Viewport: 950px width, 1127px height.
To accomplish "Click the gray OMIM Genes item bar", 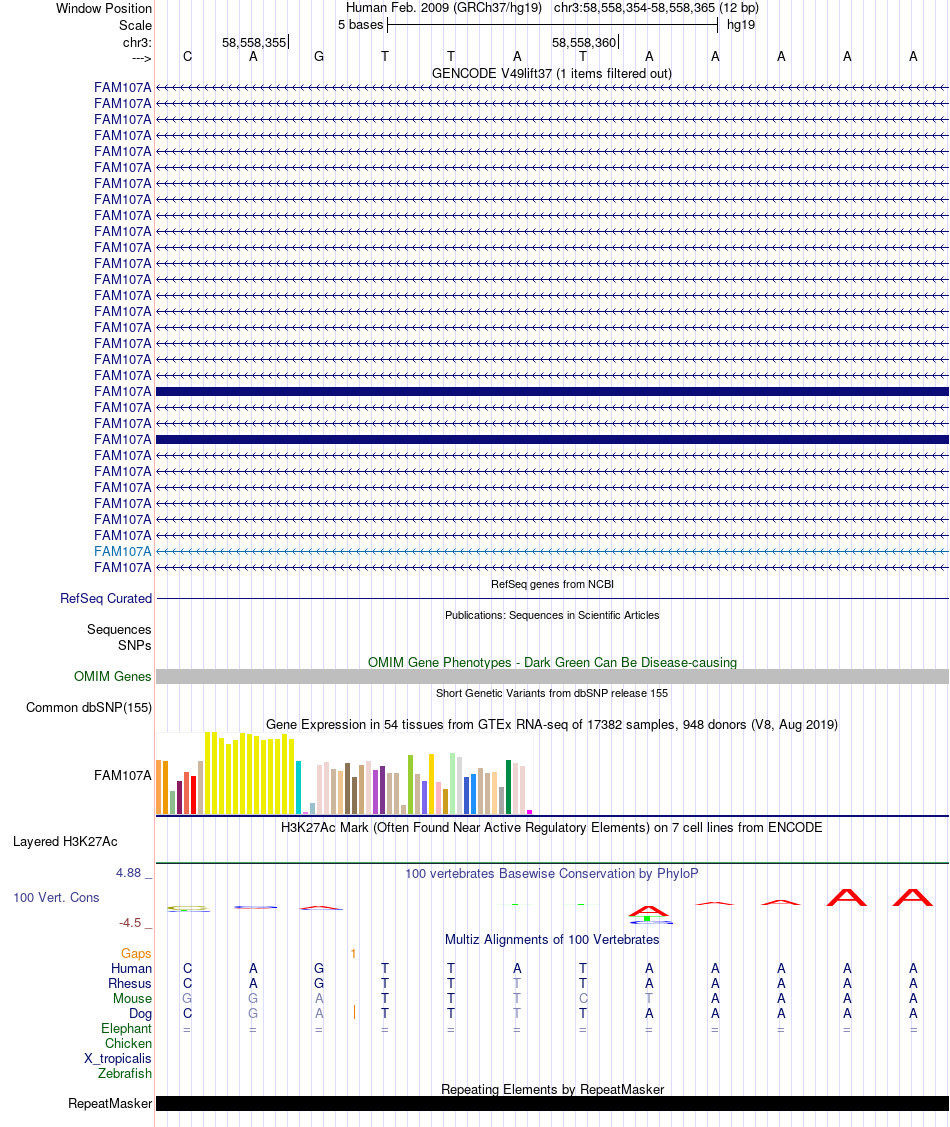I will [552, 676].
